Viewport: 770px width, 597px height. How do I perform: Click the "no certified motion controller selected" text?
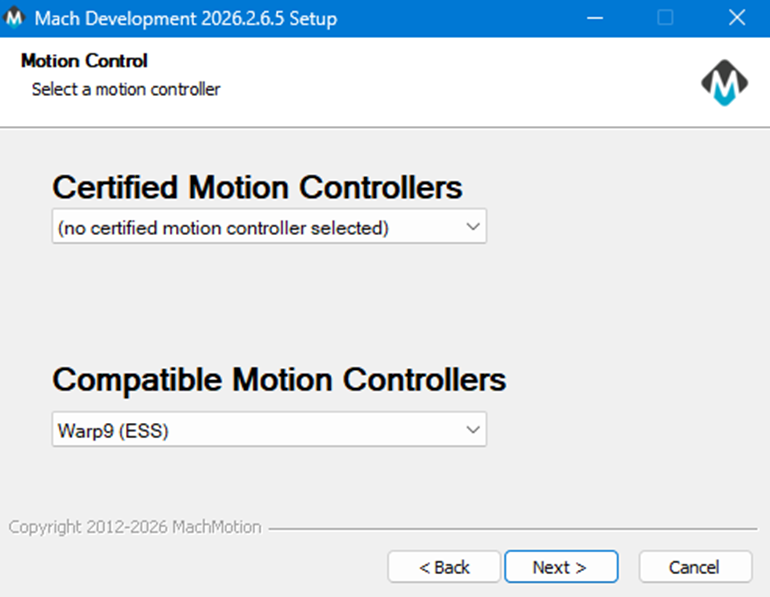(223, 228)
